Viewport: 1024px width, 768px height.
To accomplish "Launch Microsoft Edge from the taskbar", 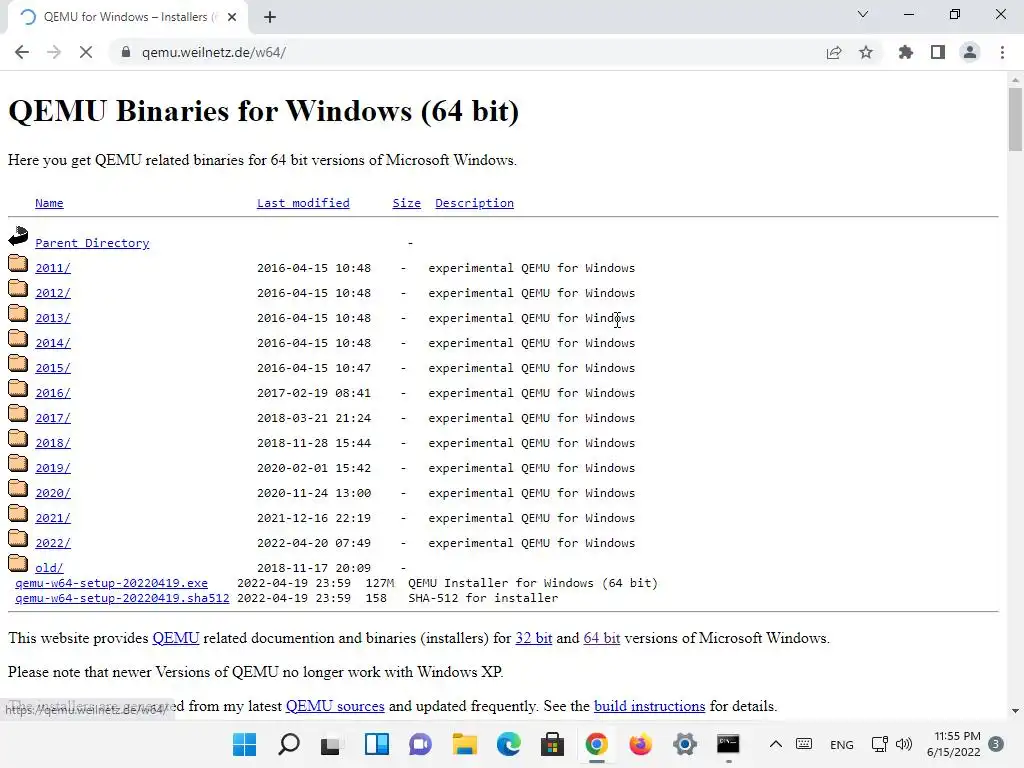I will (x=509, y=744).
